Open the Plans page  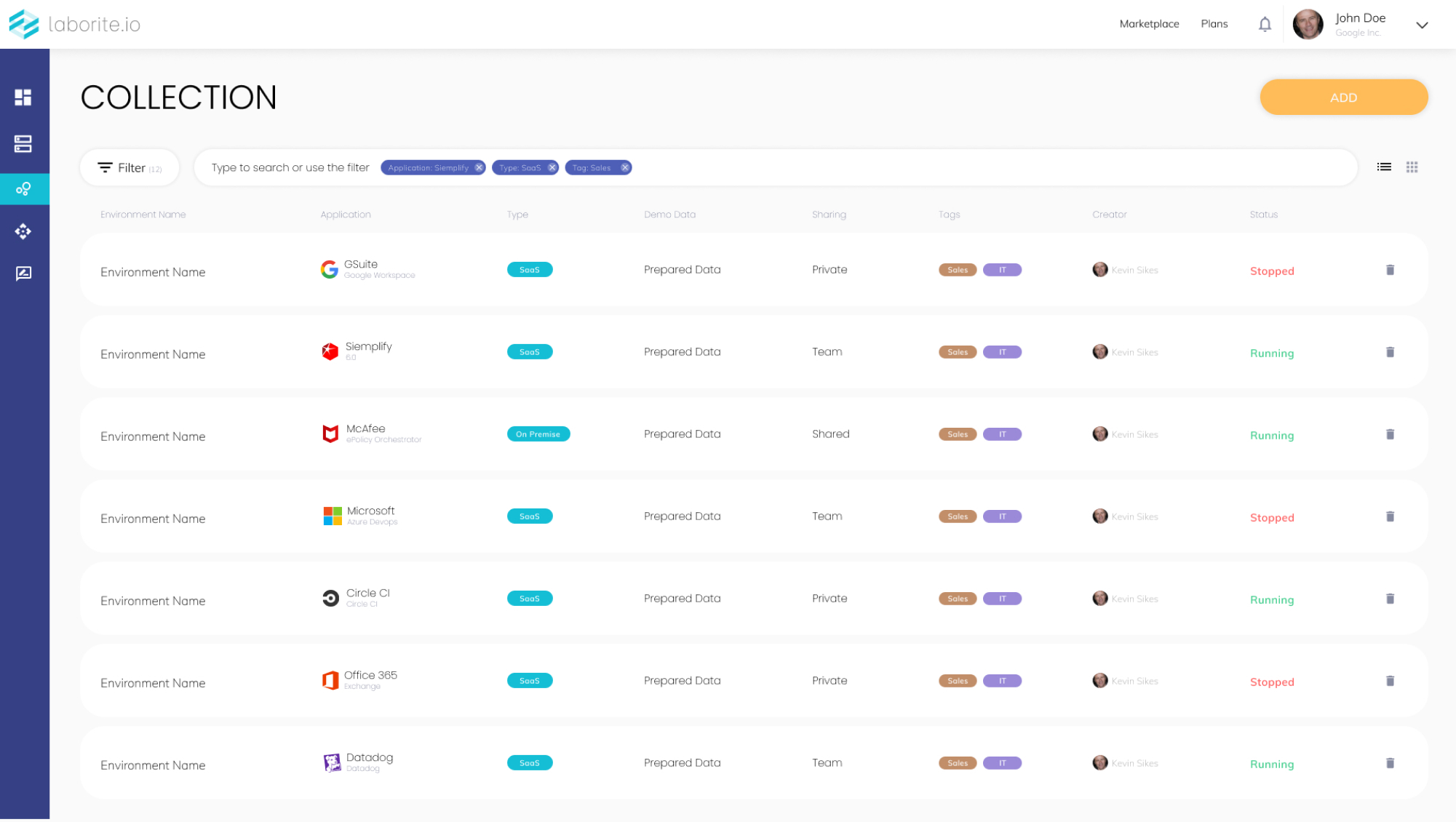1214,24
